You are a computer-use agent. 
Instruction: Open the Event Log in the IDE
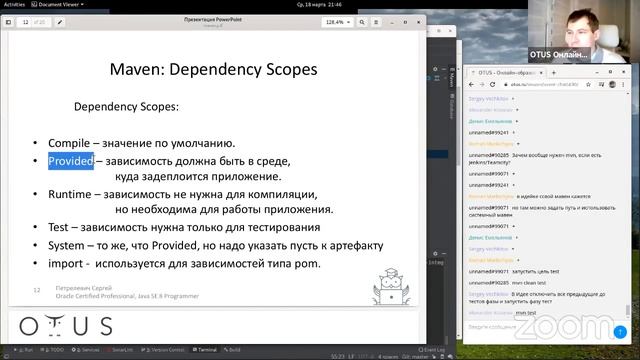tap(431, 350)
